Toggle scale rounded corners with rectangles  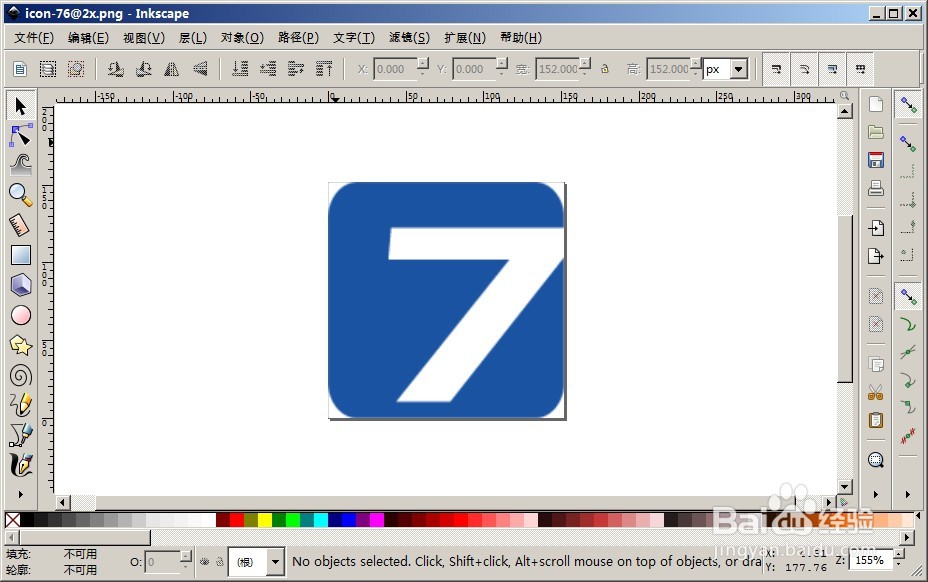tap(804, 69)
